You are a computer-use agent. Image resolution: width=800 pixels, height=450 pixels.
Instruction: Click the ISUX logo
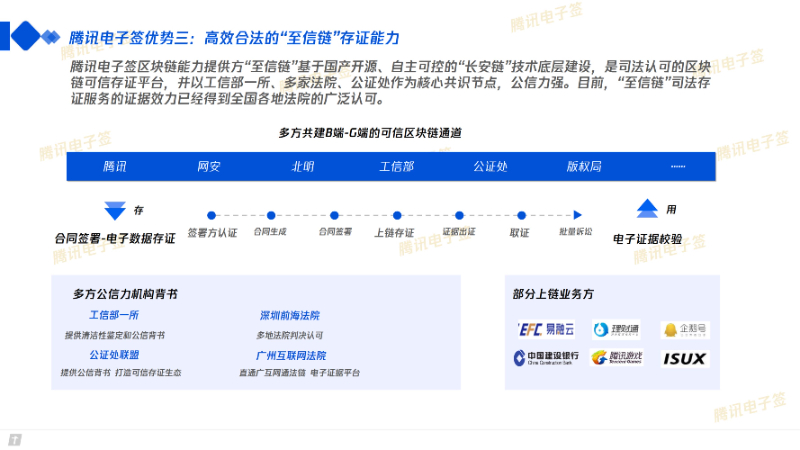point(685,359)
